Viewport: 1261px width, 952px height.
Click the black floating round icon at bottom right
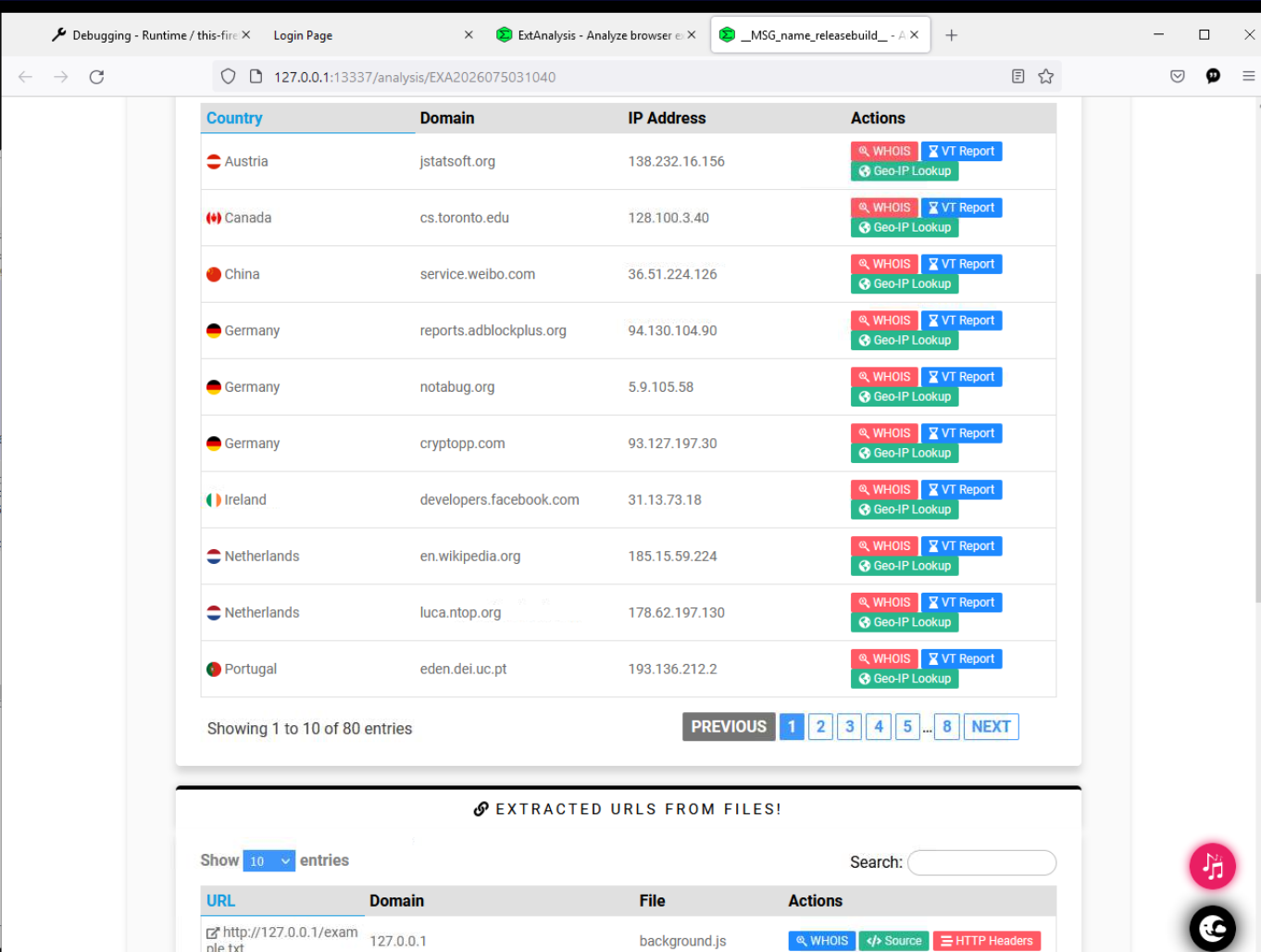pyautogui.click(x=1212, y=927)
